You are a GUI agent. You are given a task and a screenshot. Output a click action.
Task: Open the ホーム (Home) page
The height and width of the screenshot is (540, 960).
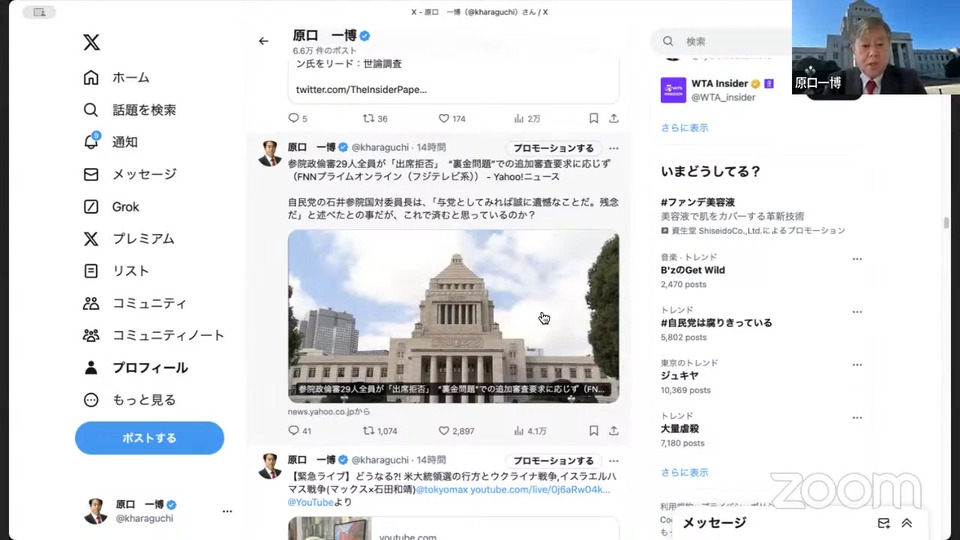coord(116,78)
